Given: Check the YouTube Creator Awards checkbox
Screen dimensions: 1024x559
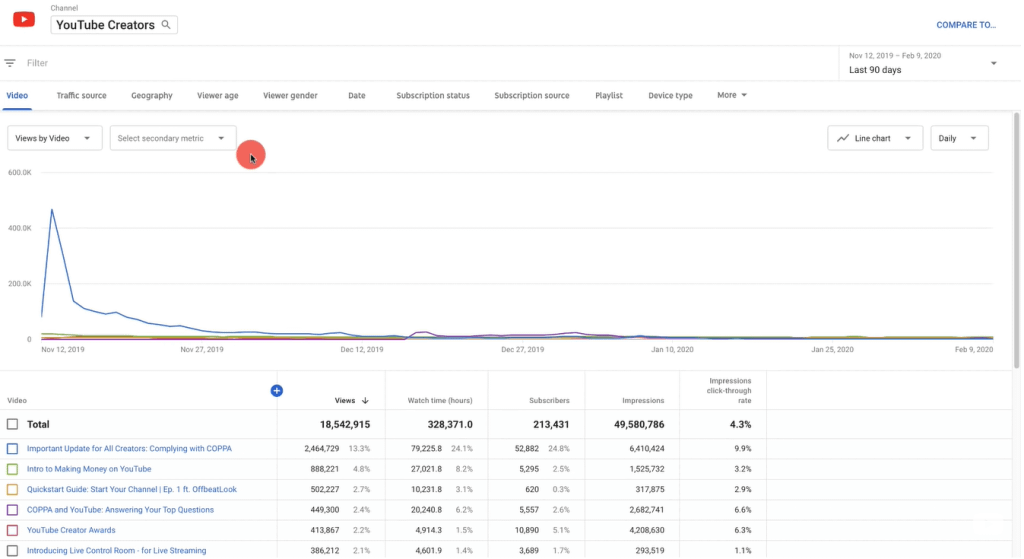Looking at the screenshot, I should (x=12, y=531).
